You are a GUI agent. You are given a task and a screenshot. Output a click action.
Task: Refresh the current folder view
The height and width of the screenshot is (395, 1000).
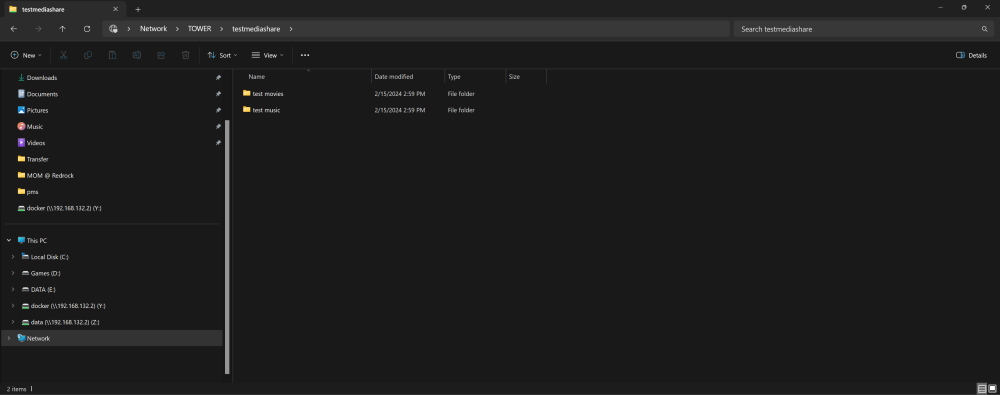pos(87,29)
